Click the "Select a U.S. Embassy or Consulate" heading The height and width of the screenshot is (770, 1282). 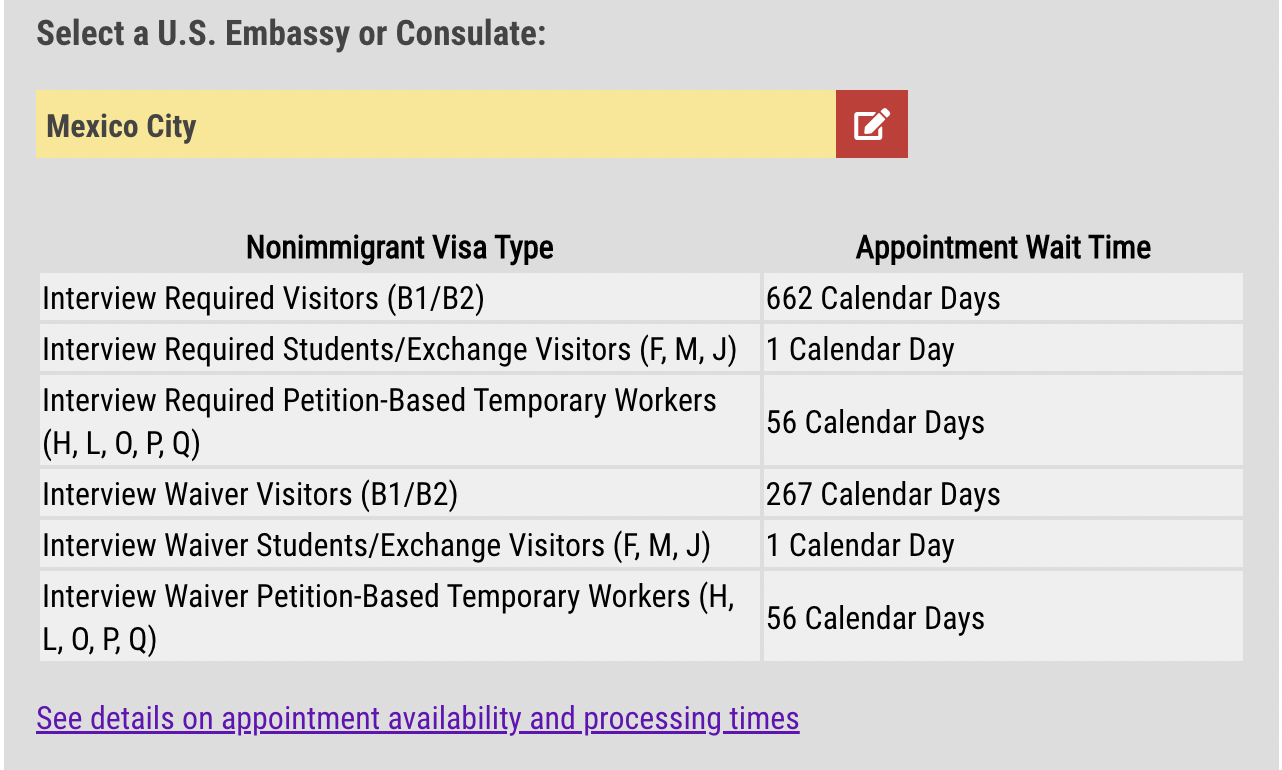pos(291,33)
